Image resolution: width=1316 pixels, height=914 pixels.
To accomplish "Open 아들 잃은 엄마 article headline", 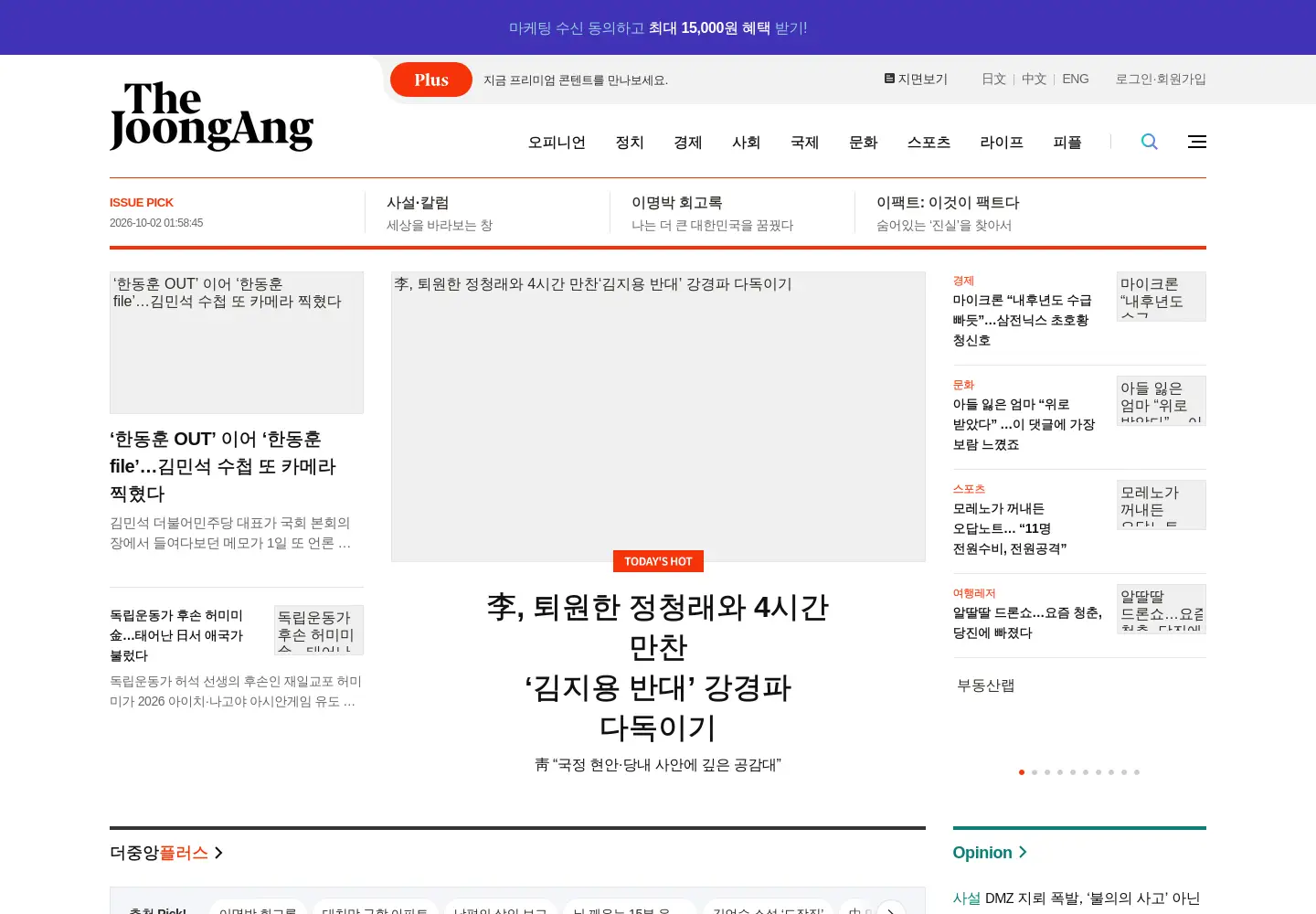I will click(x=1024, y=424).
